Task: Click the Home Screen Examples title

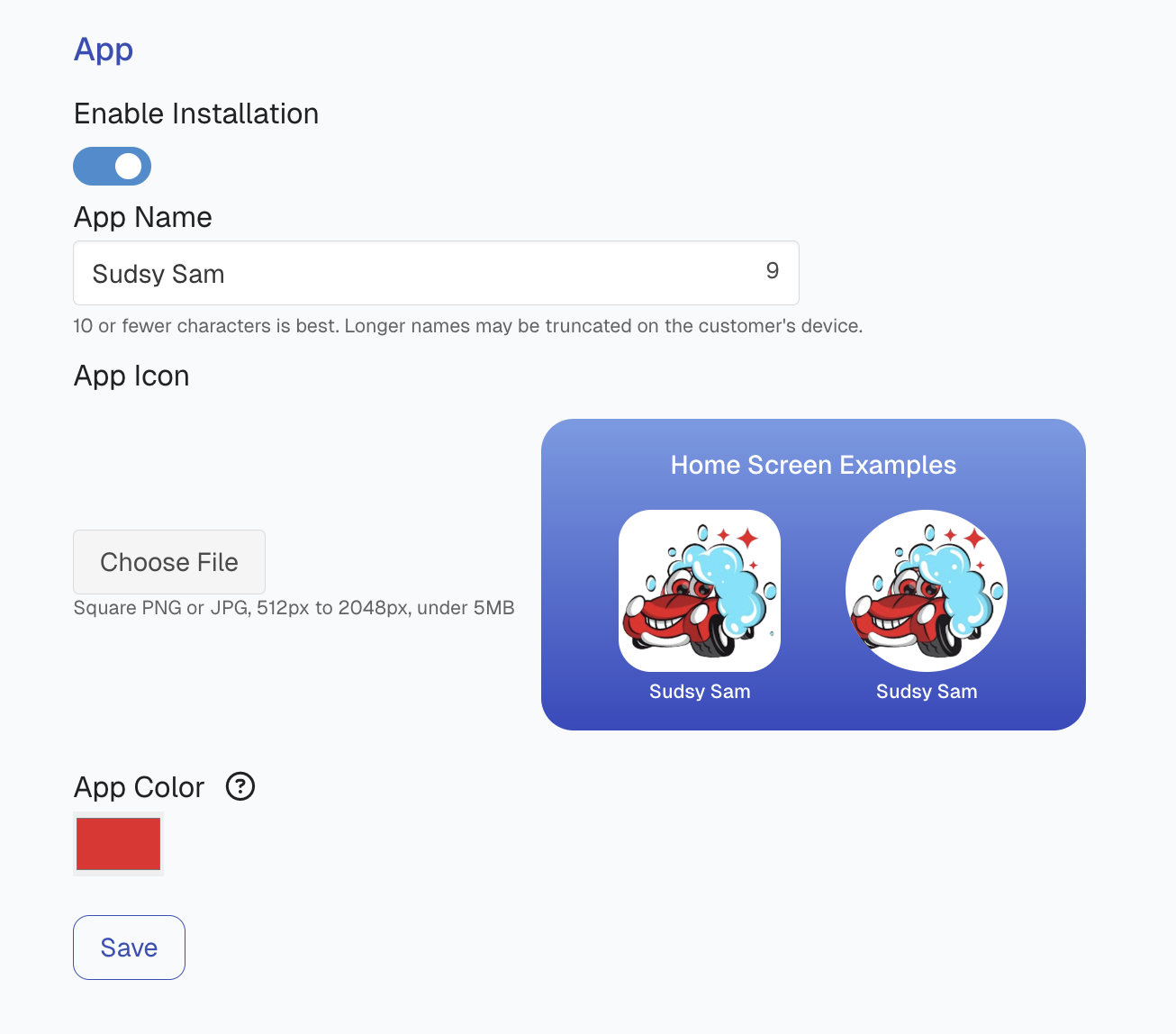Action: pos(813,465)
